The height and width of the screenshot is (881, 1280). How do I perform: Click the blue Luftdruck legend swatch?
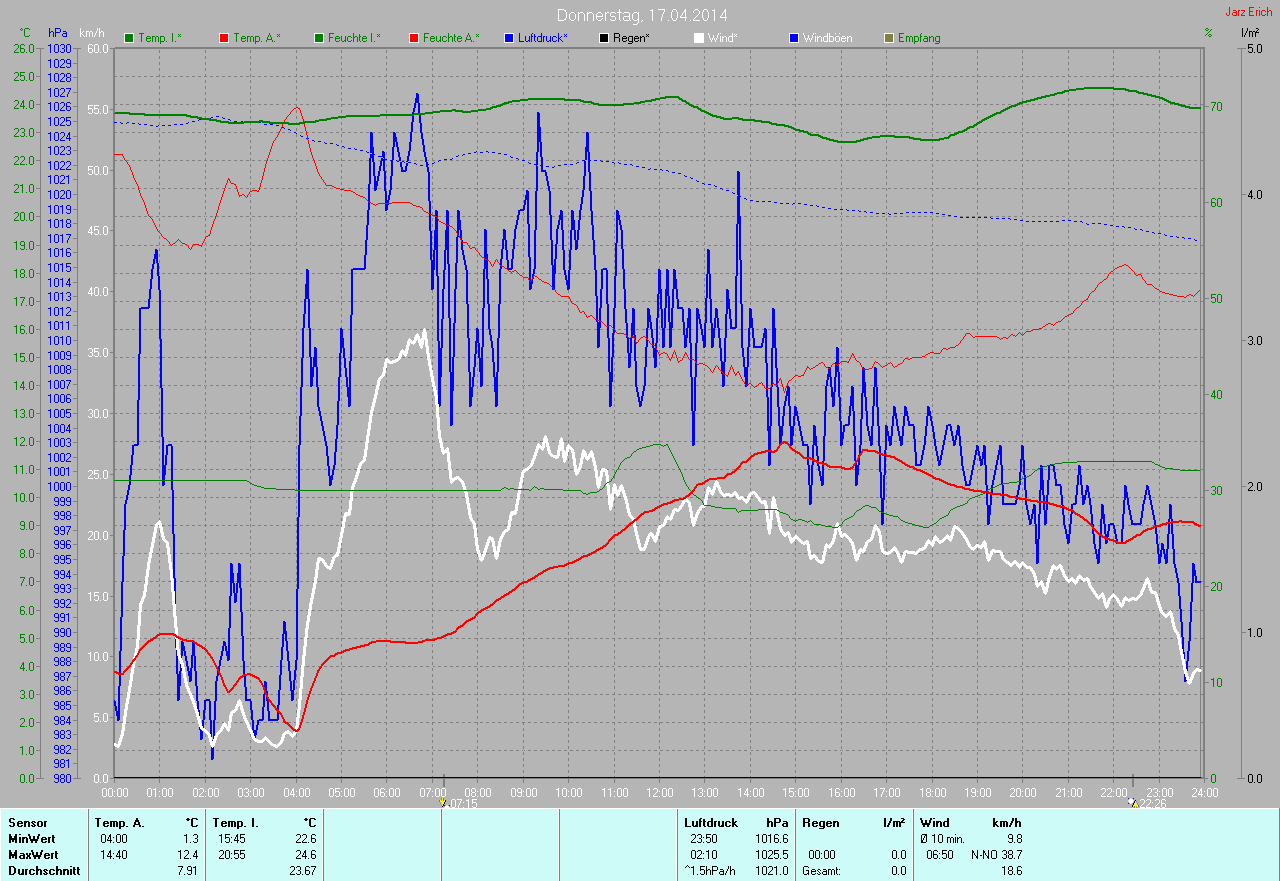[x=509, y=38]
